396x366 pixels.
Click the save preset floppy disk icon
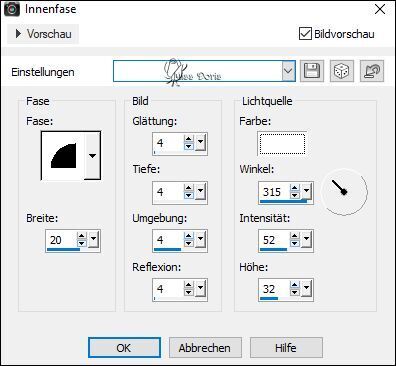[x=312, y=71]
